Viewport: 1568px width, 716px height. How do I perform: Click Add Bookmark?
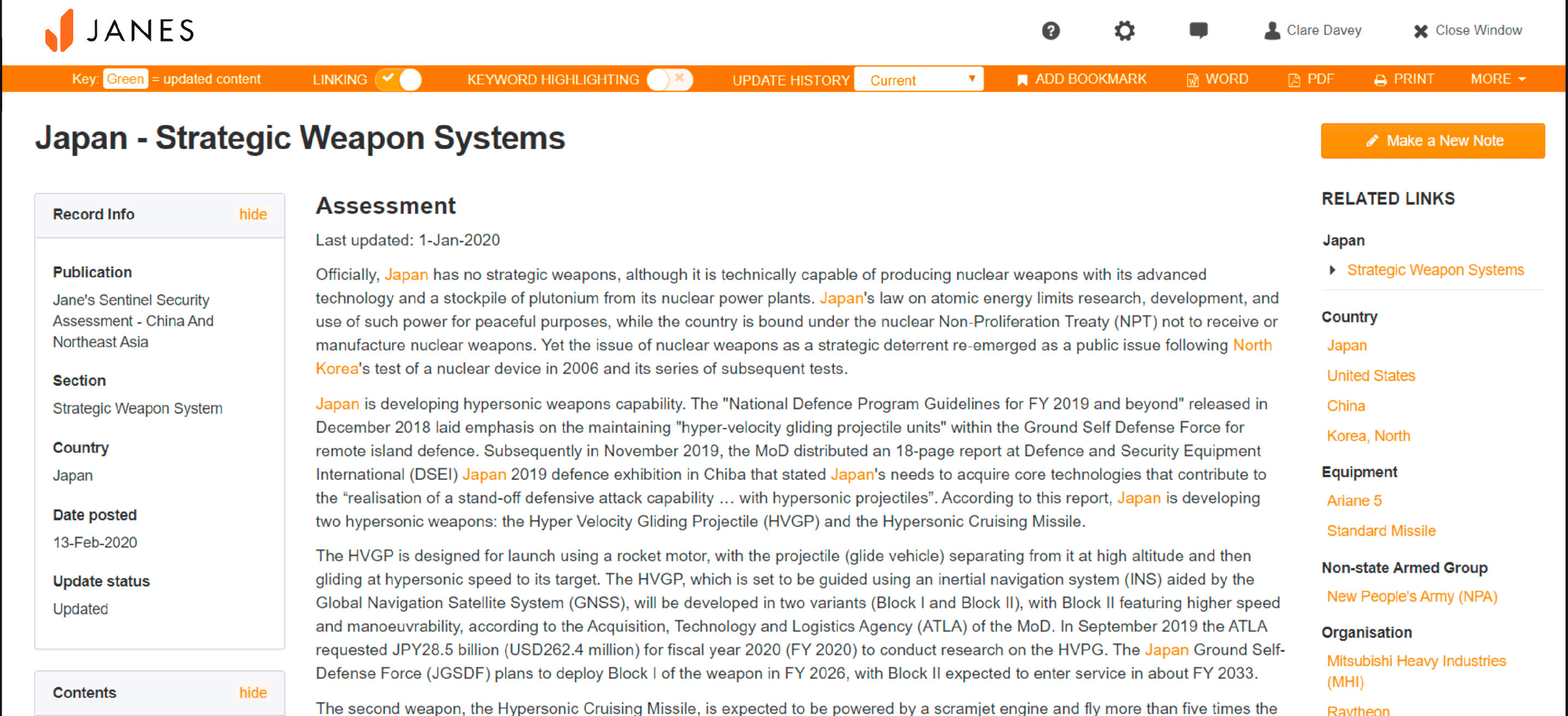[1082, 79]
